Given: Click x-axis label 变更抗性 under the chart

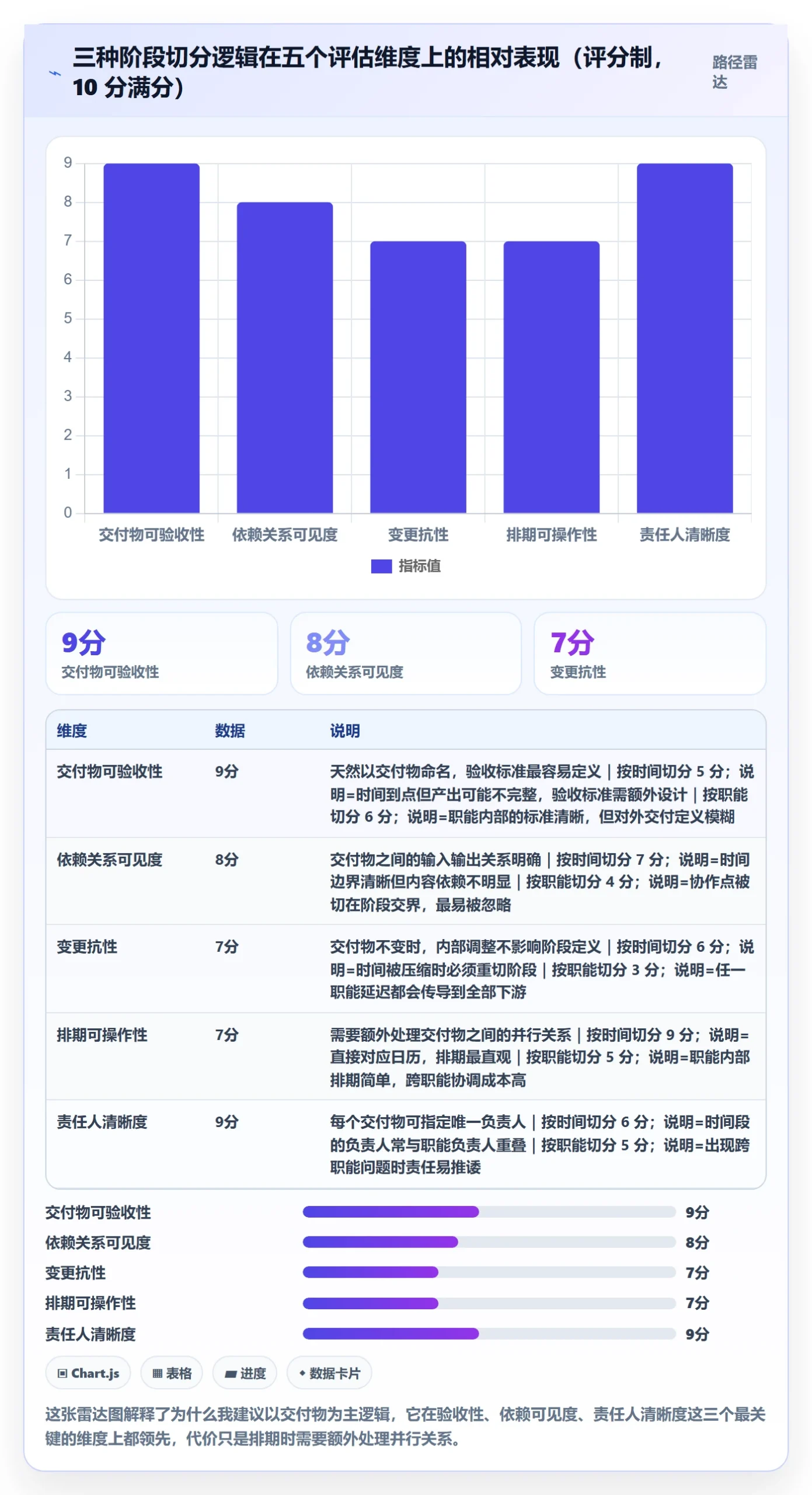Looking at the screenshot, I should tap(418, 534).
